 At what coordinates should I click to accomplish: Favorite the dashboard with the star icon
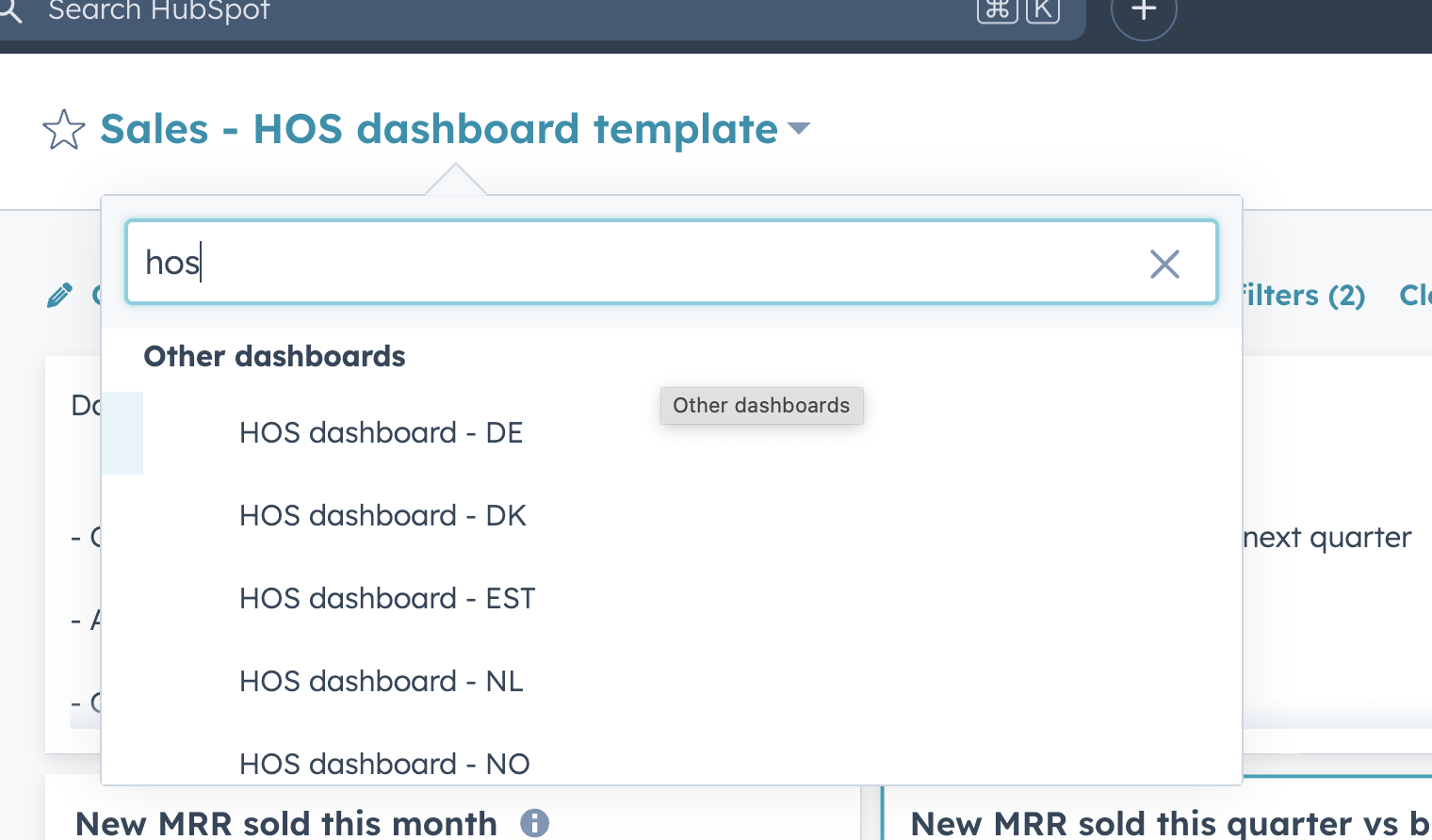(64, 130)
